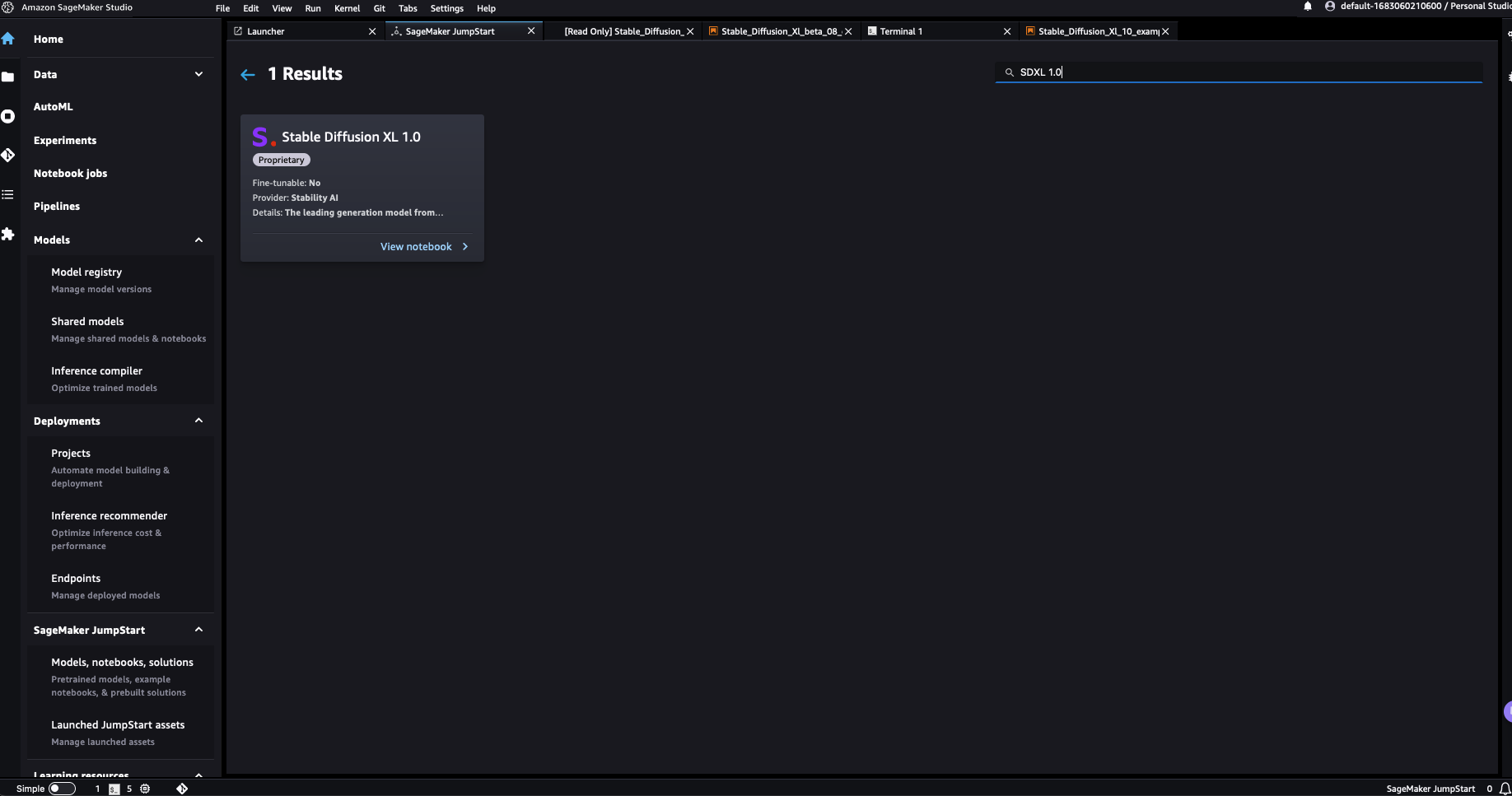This screenshot has height=796, width=1512.
Task: Close the Stable_Diffusion_Xl_beta_08 tab
Action: (848, 31)
